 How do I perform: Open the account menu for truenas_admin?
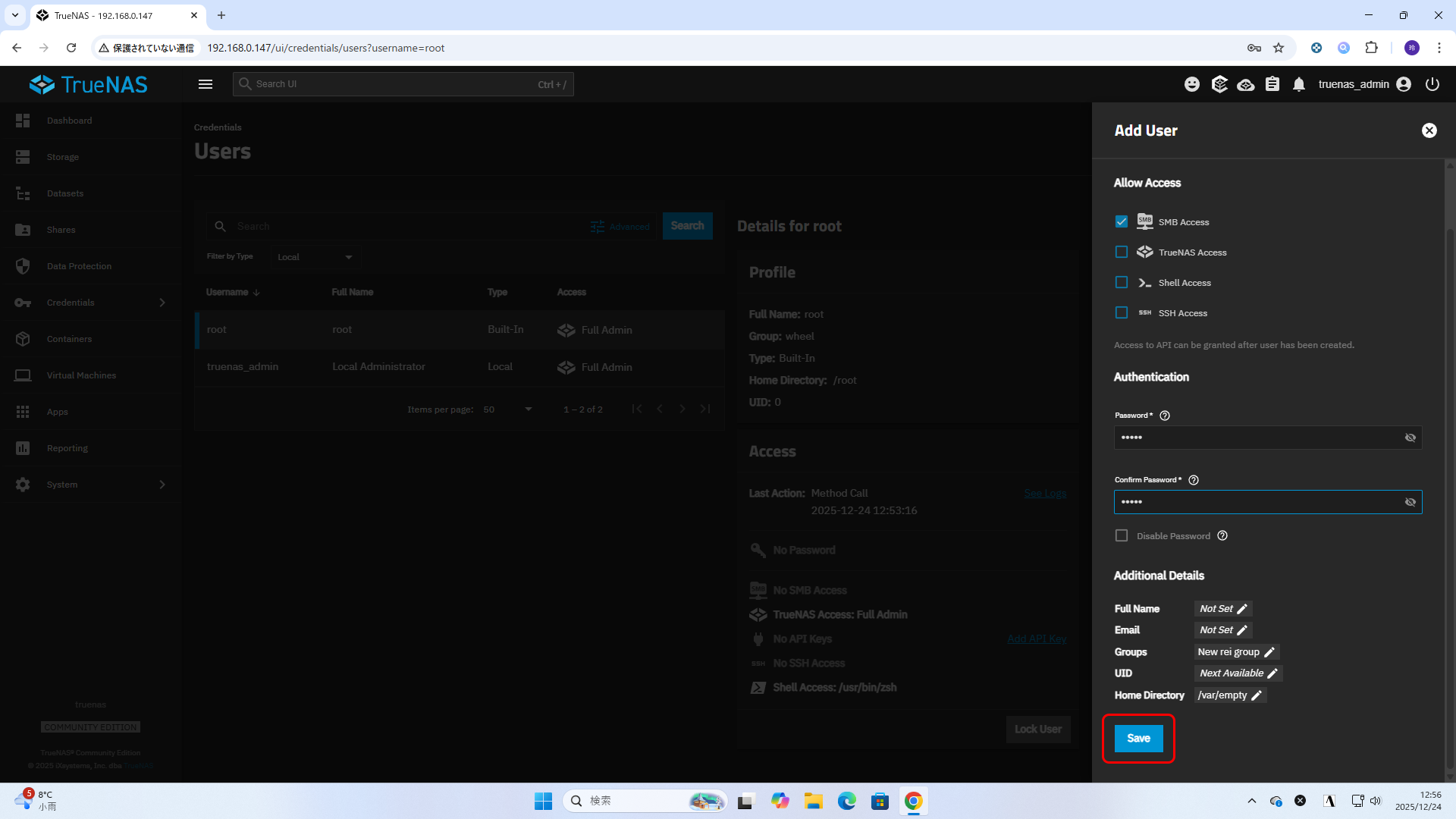1404,84
